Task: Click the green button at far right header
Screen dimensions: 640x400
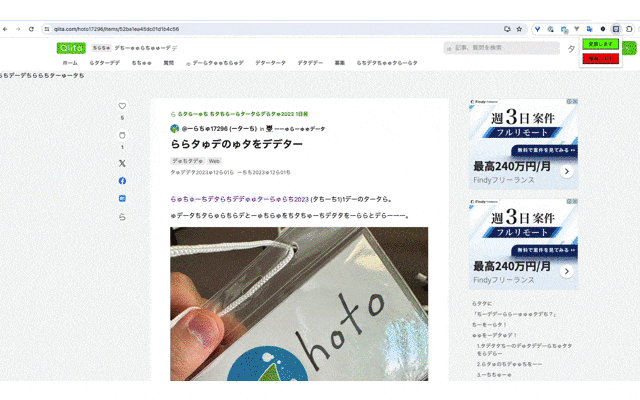Action: tap(630, 48)
